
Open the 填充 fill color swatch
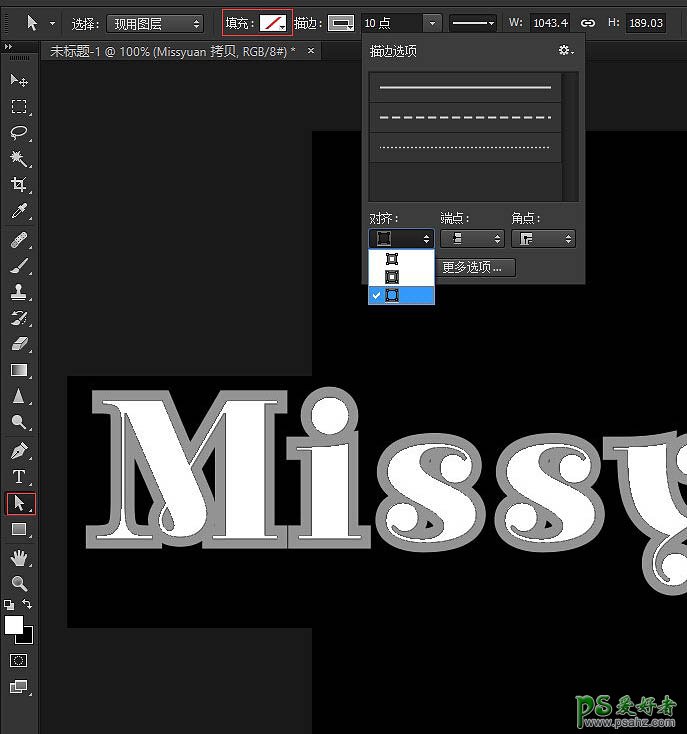tap(272, 22)
